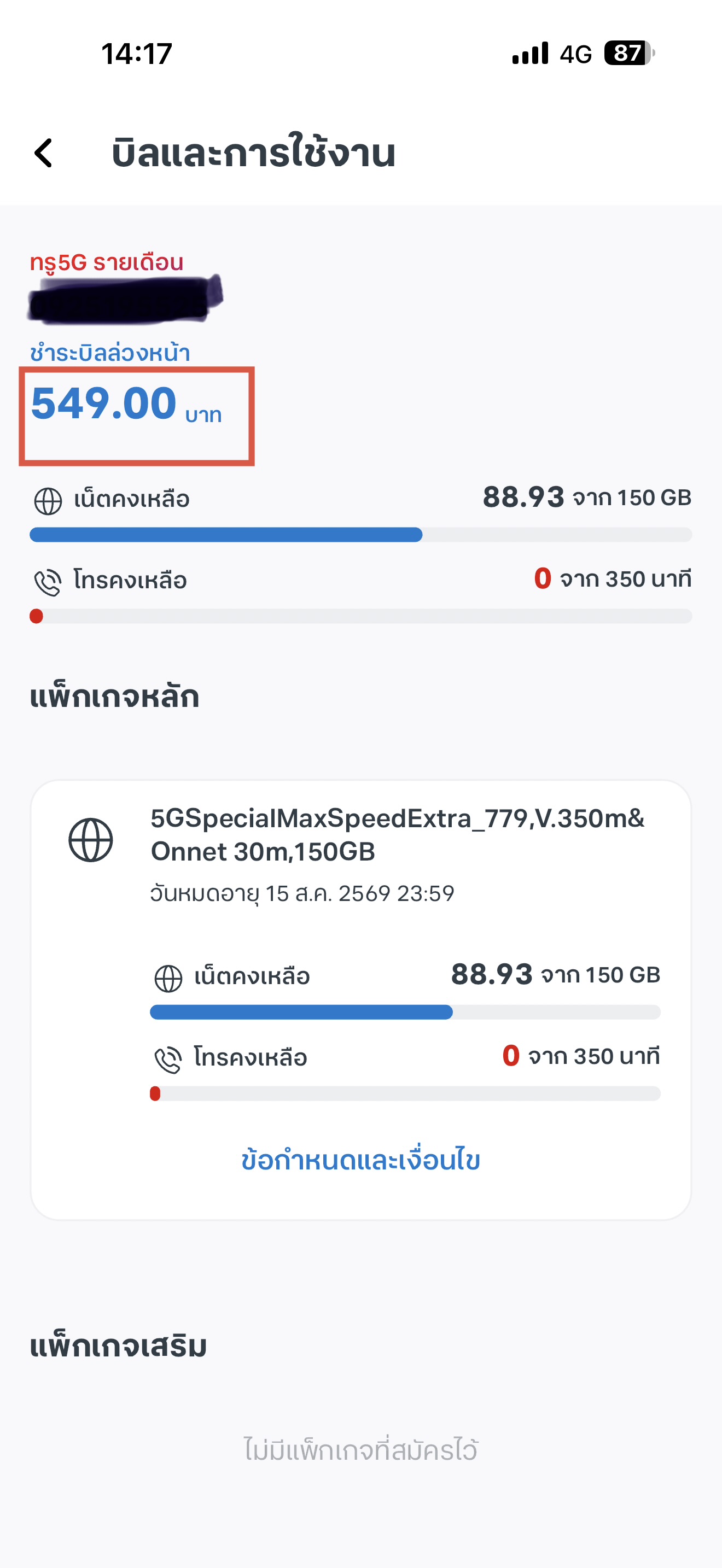Open the ข้อกำหนดและเงื่อนไข link
The image size is (722, 1568).
click(x=361, y=1160)
